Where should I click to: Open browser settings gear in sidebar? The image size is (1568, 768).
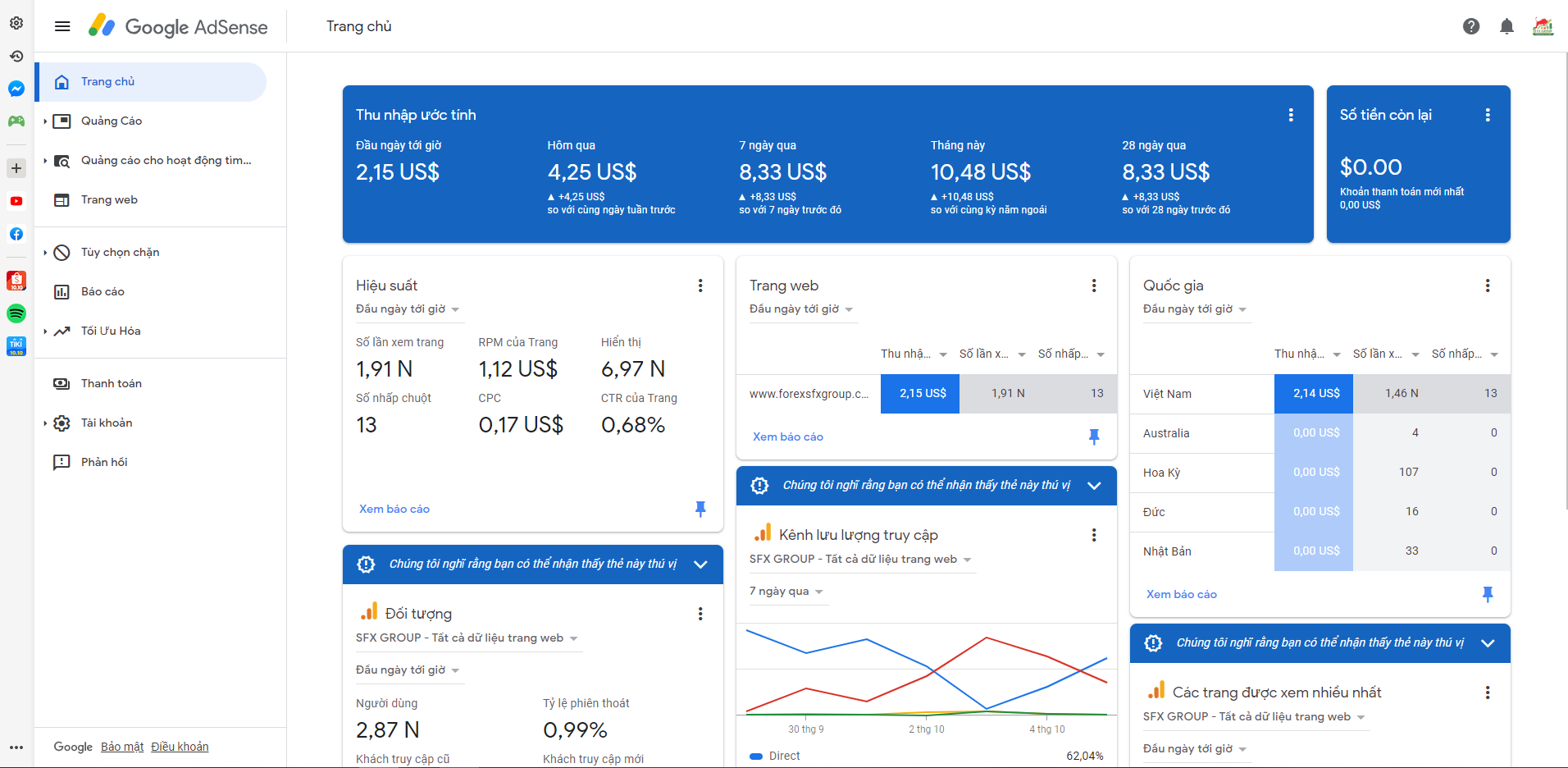(16, 23)
